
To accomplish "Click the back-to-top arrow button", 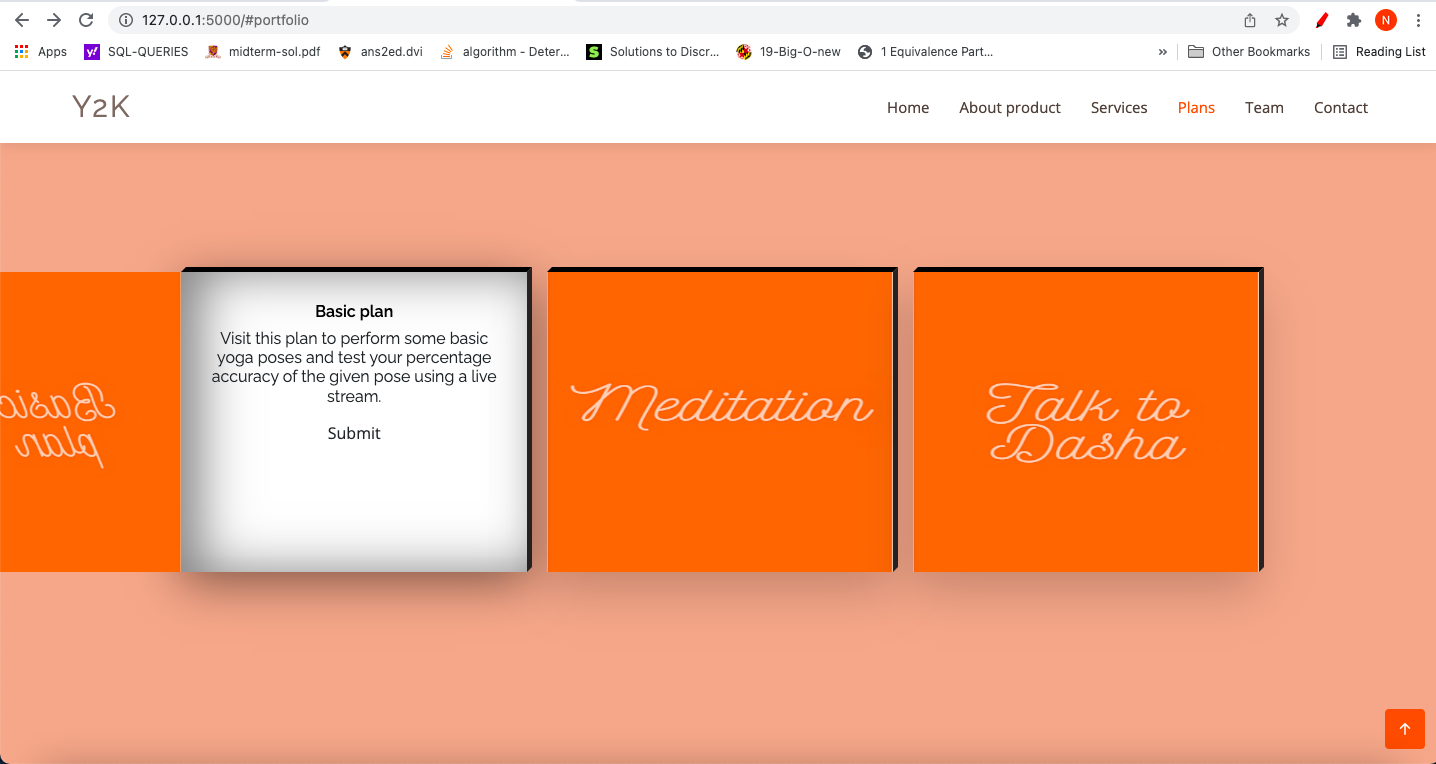I will point(1404,729).
